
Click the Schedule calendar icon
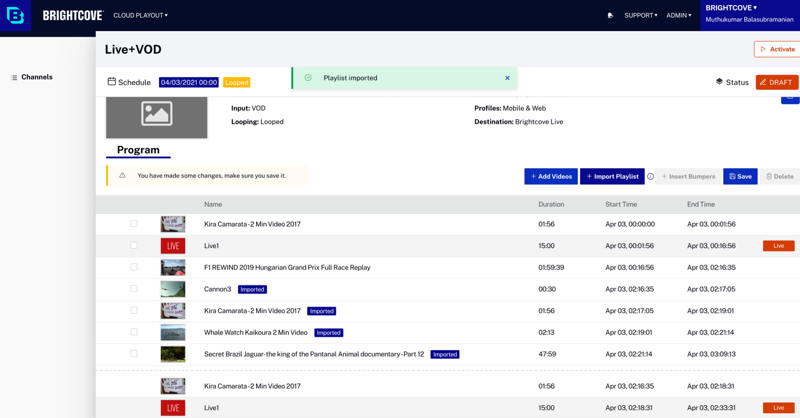112,82
